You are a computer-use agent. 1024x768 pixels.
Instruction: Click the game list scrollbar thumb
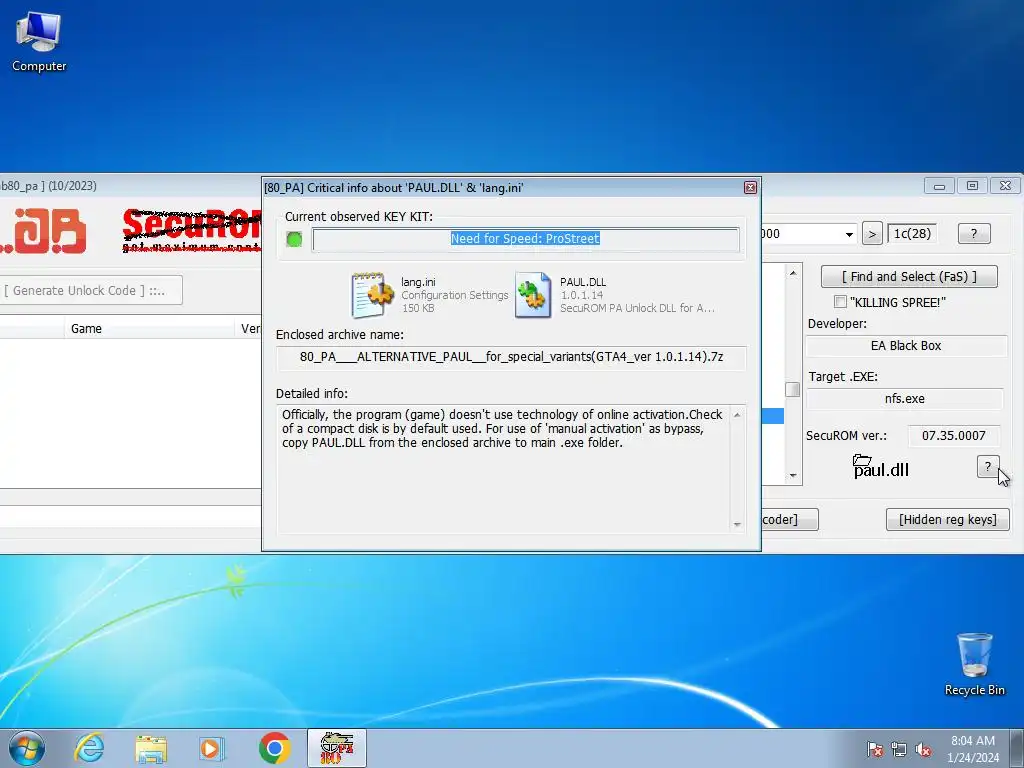point(793,390)
